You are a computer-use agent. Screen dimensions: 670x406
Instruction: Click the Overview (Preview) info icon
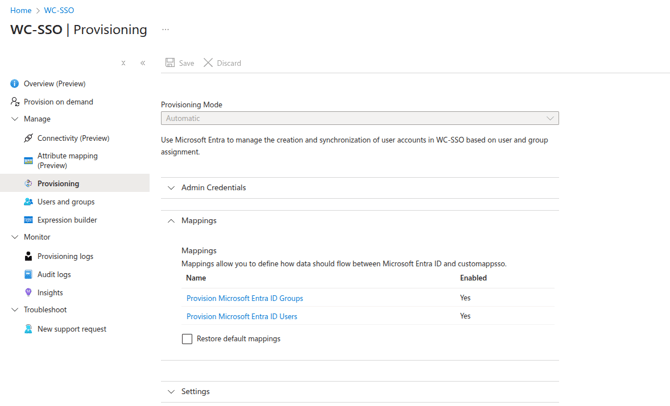point(14,84)
